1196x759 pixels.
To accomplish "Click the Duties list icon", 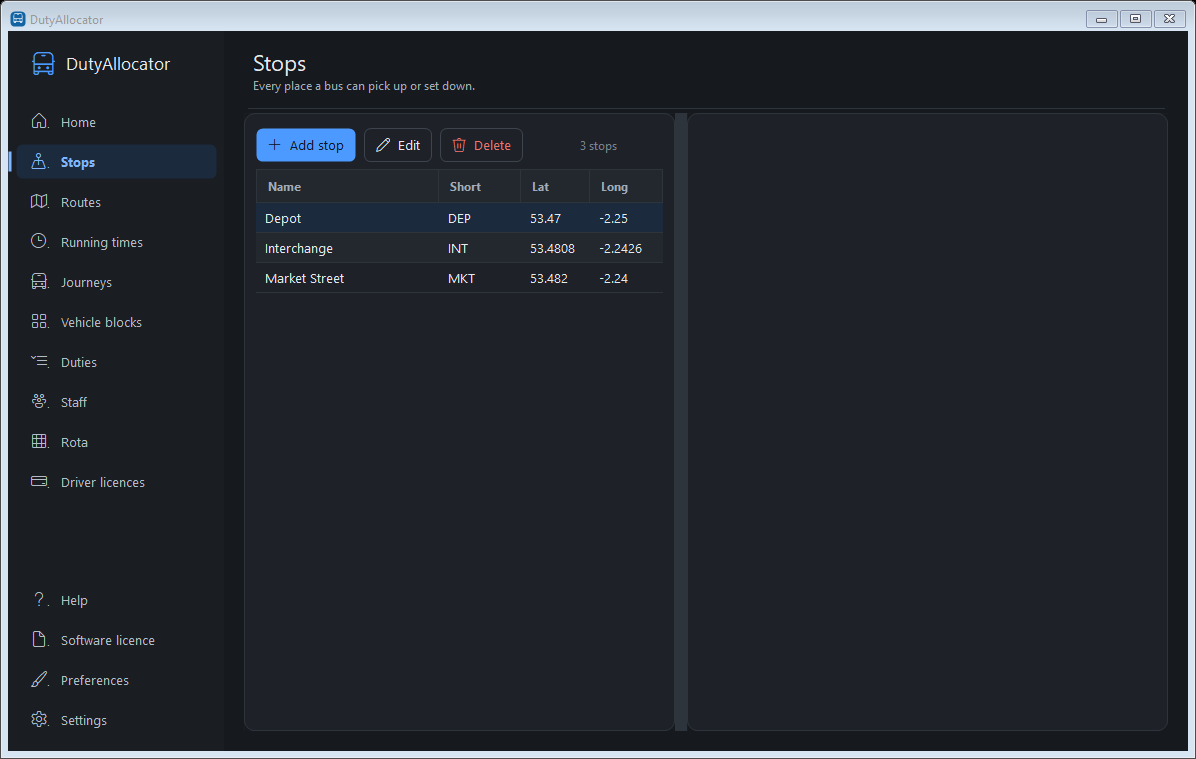I will [x=39, y=361].
